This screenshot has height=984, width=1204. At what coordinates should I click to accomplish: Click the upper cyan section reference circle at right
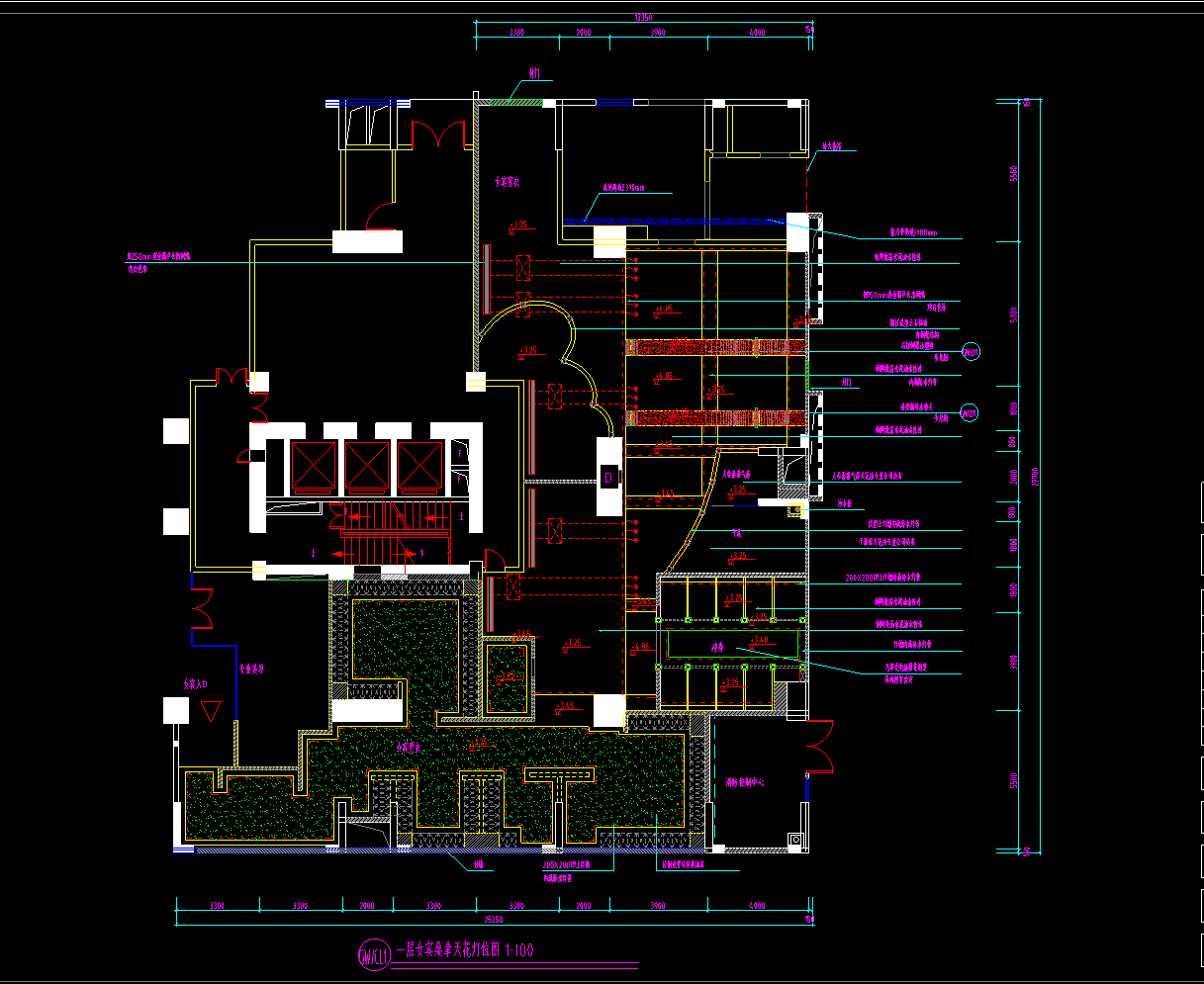pos(972,352)
